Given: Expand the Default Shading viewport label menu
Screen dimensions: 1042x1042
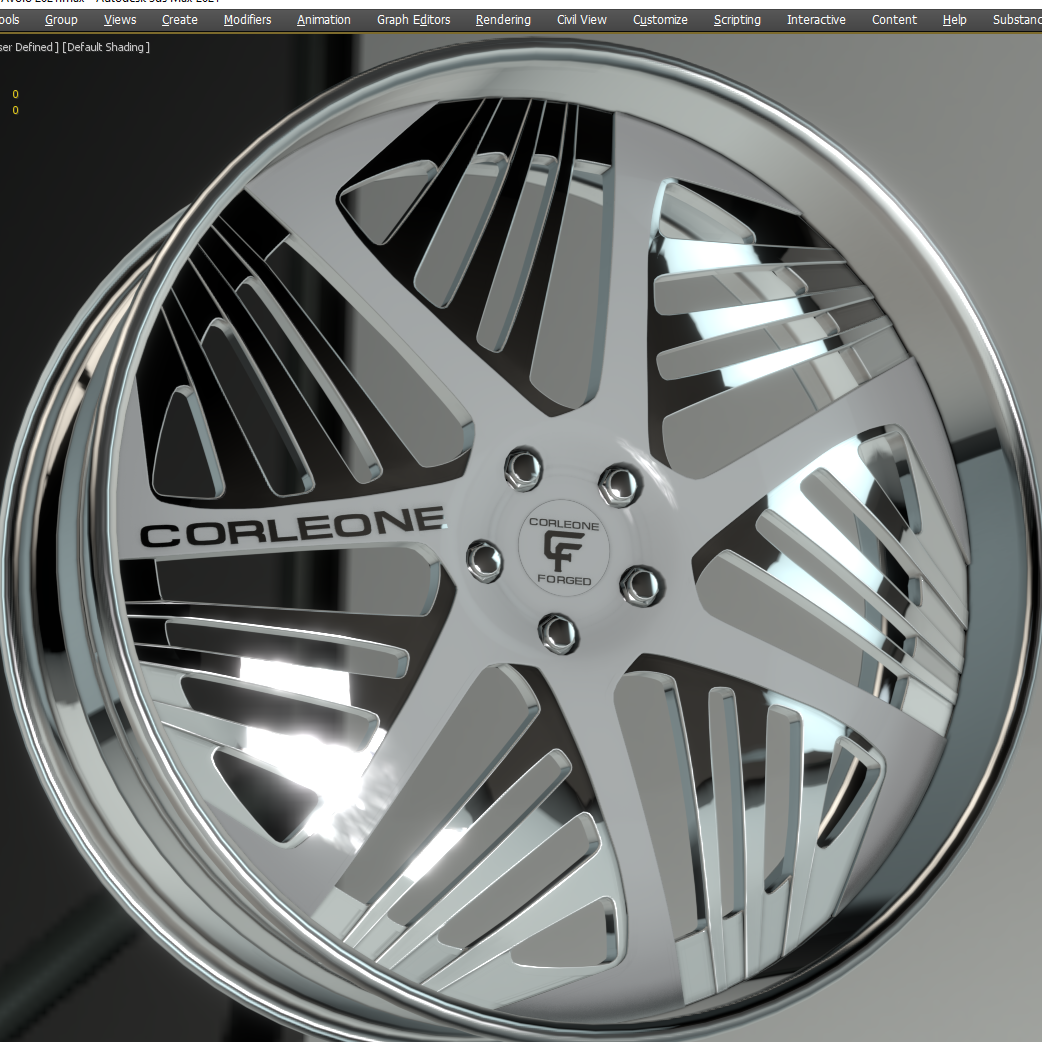Looking at the screenshot, I should [106, 47].
